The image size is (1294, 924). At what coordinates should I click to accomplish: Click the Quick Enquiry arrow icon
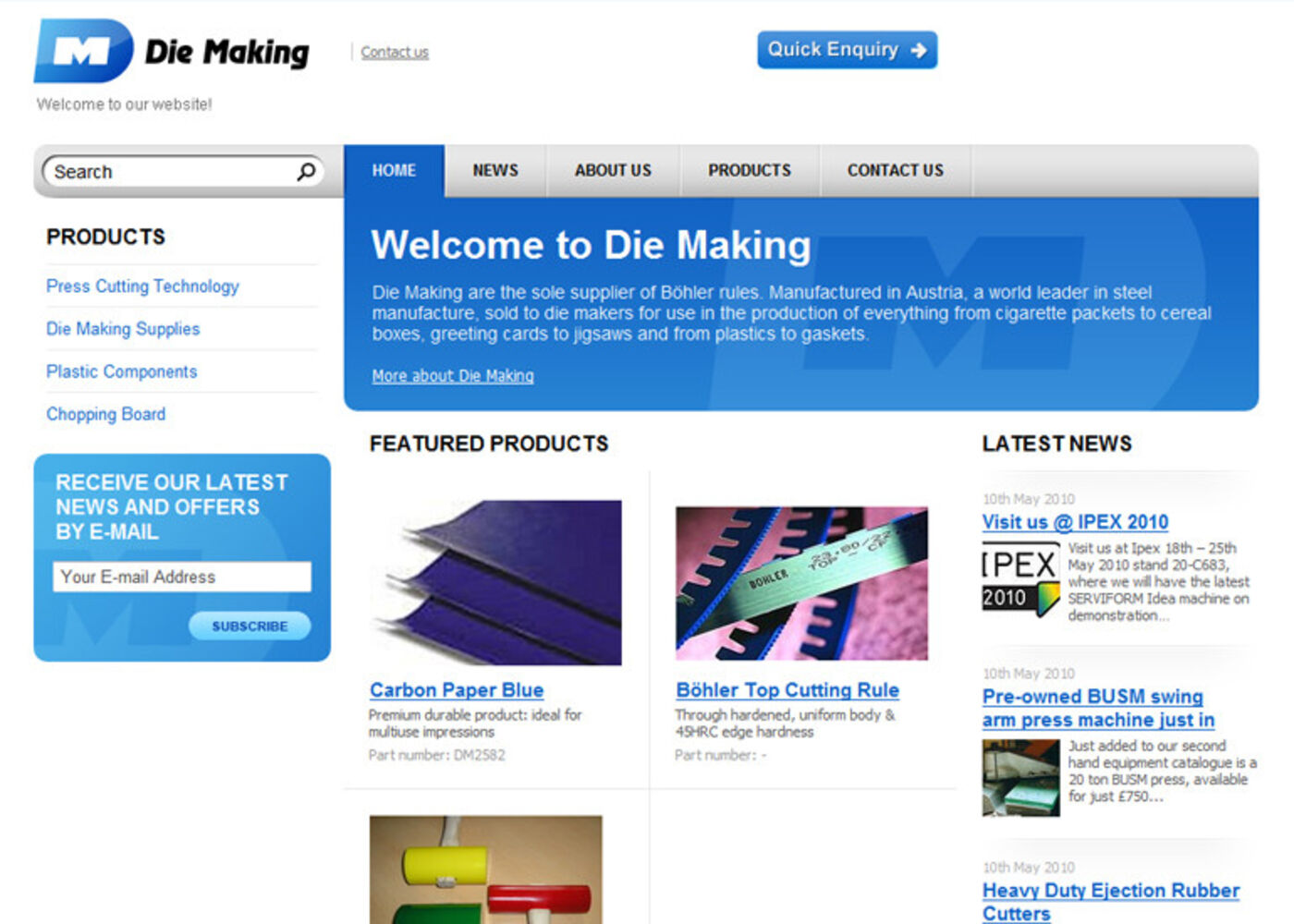pos(919,50)
